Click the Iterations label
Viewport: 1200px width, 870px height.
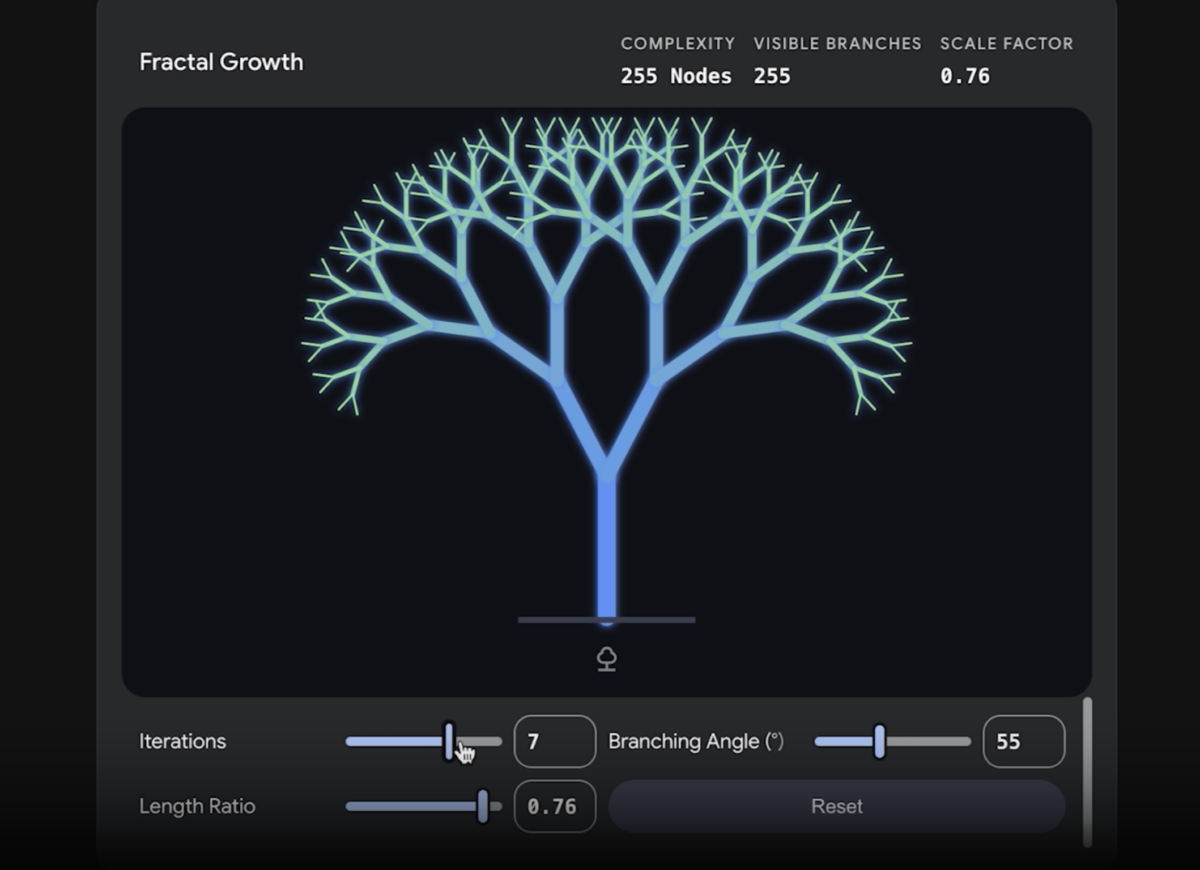pyautogui.click(x=183, y=741)
